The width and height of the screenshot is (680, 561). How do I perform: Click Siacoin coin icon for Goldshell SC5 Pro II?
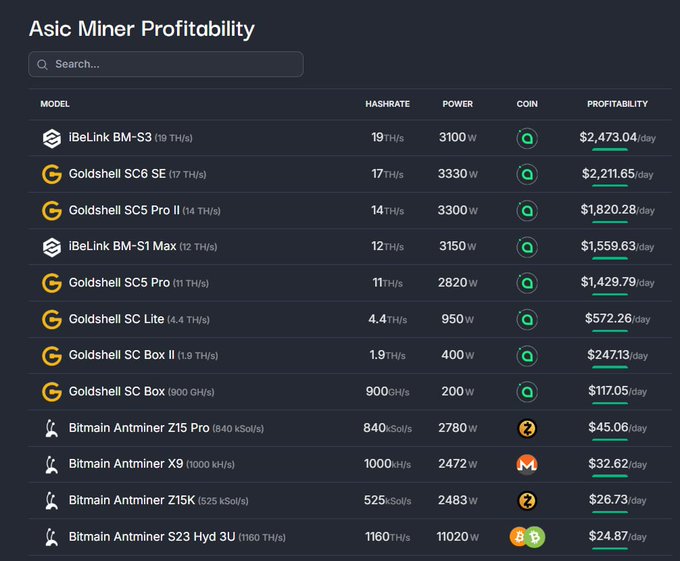(x=527, y=211)
